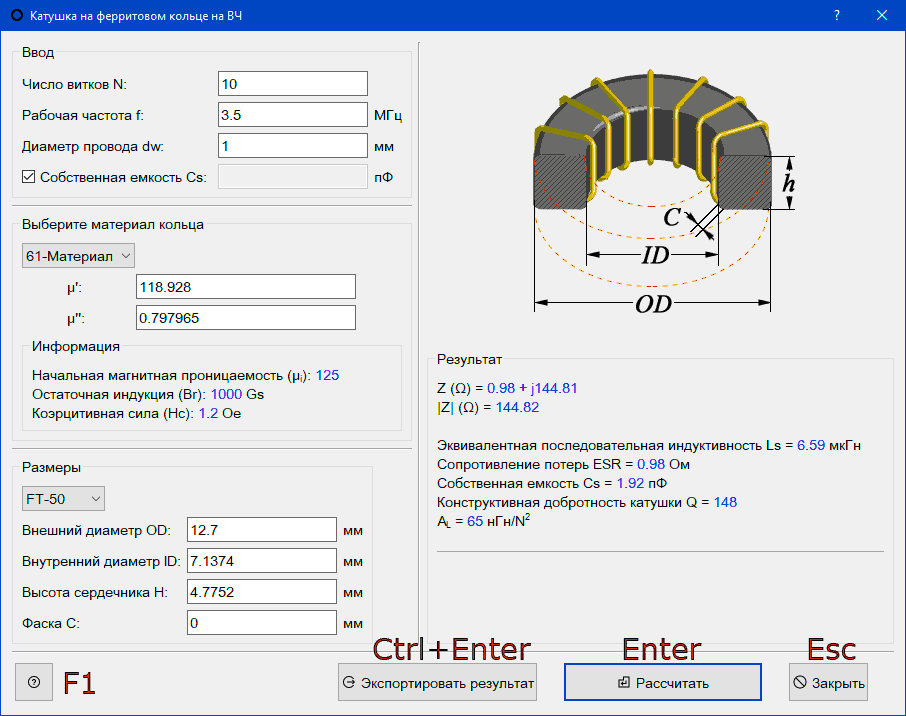Click the AL value 65

pyautogui.click(x=475, y=521)
